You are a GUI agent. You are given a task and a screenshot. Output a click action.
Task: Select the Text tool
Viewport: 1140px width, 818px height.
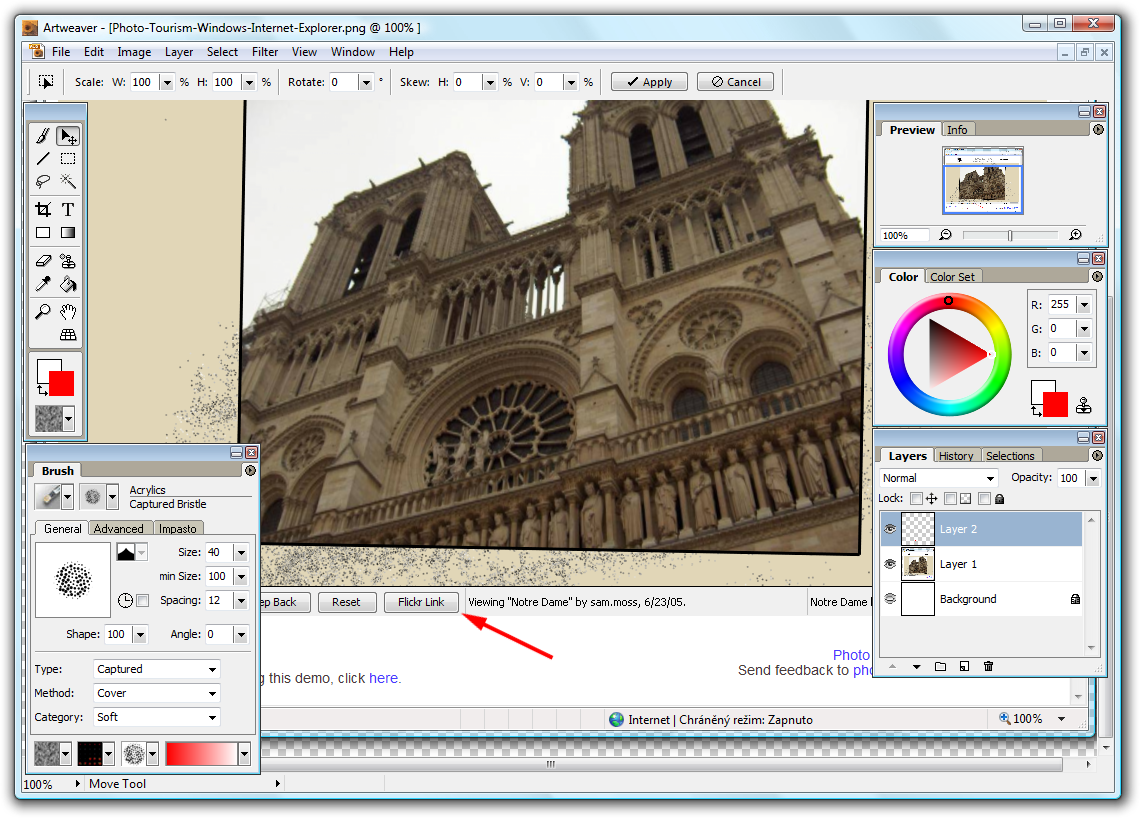coord(68,209)
